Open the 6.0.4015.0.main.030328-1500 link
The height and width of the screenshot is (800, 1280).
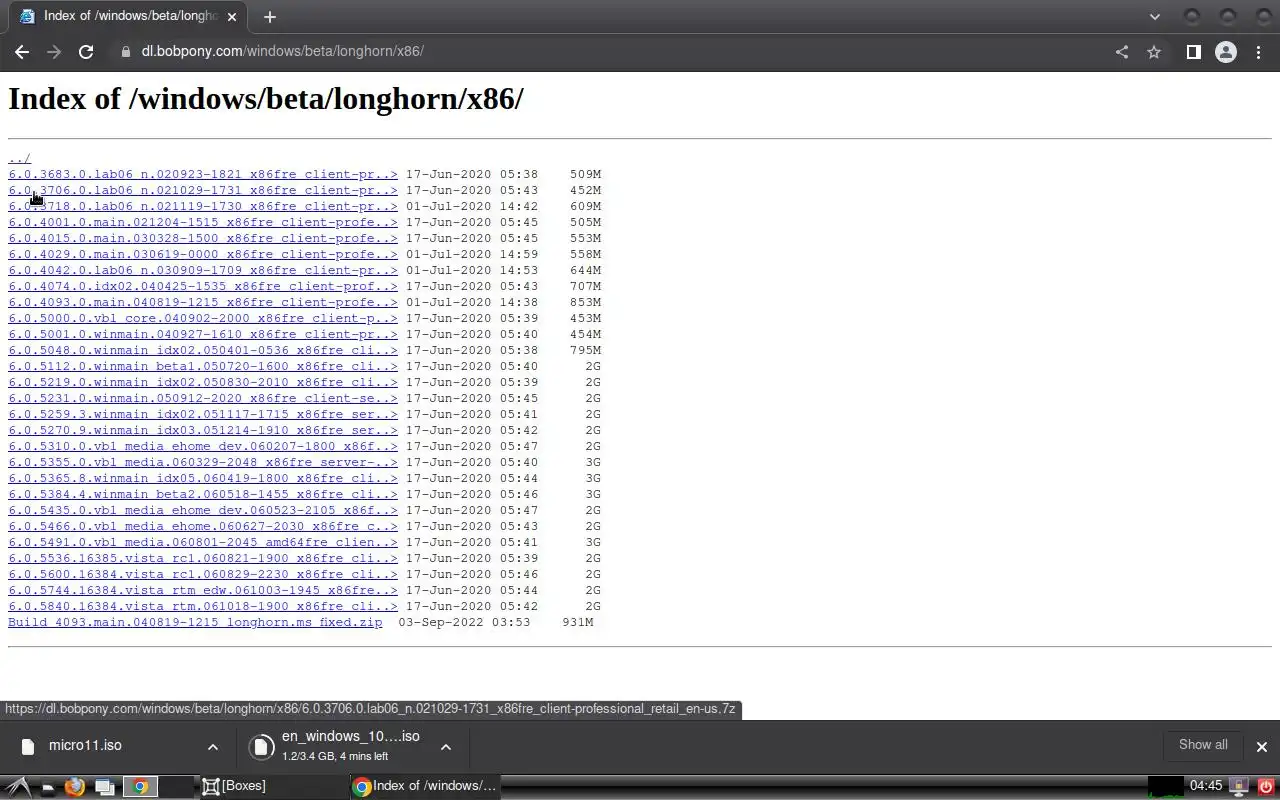(203, 238)
